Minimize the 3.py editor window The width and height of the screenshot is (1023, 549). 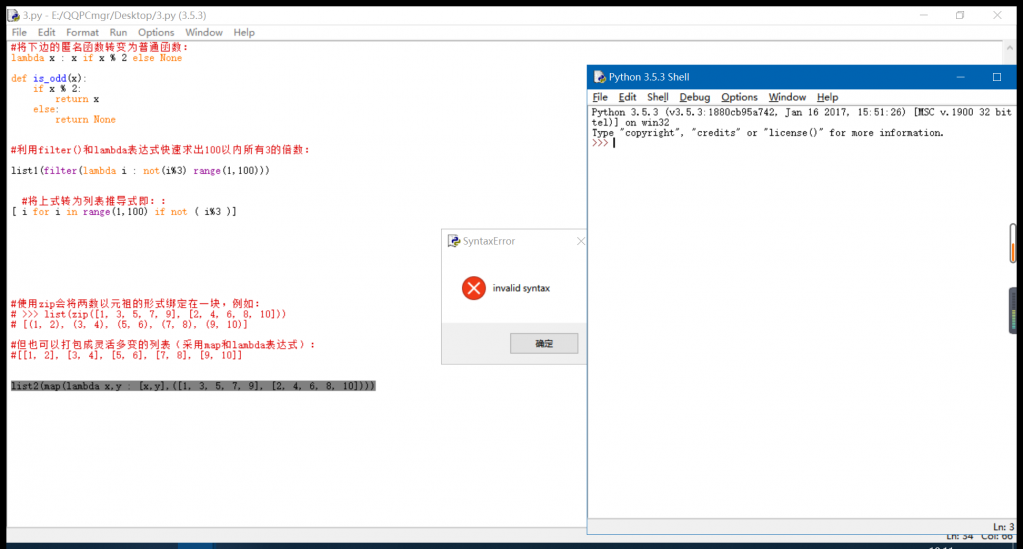(x=924, y=15)
